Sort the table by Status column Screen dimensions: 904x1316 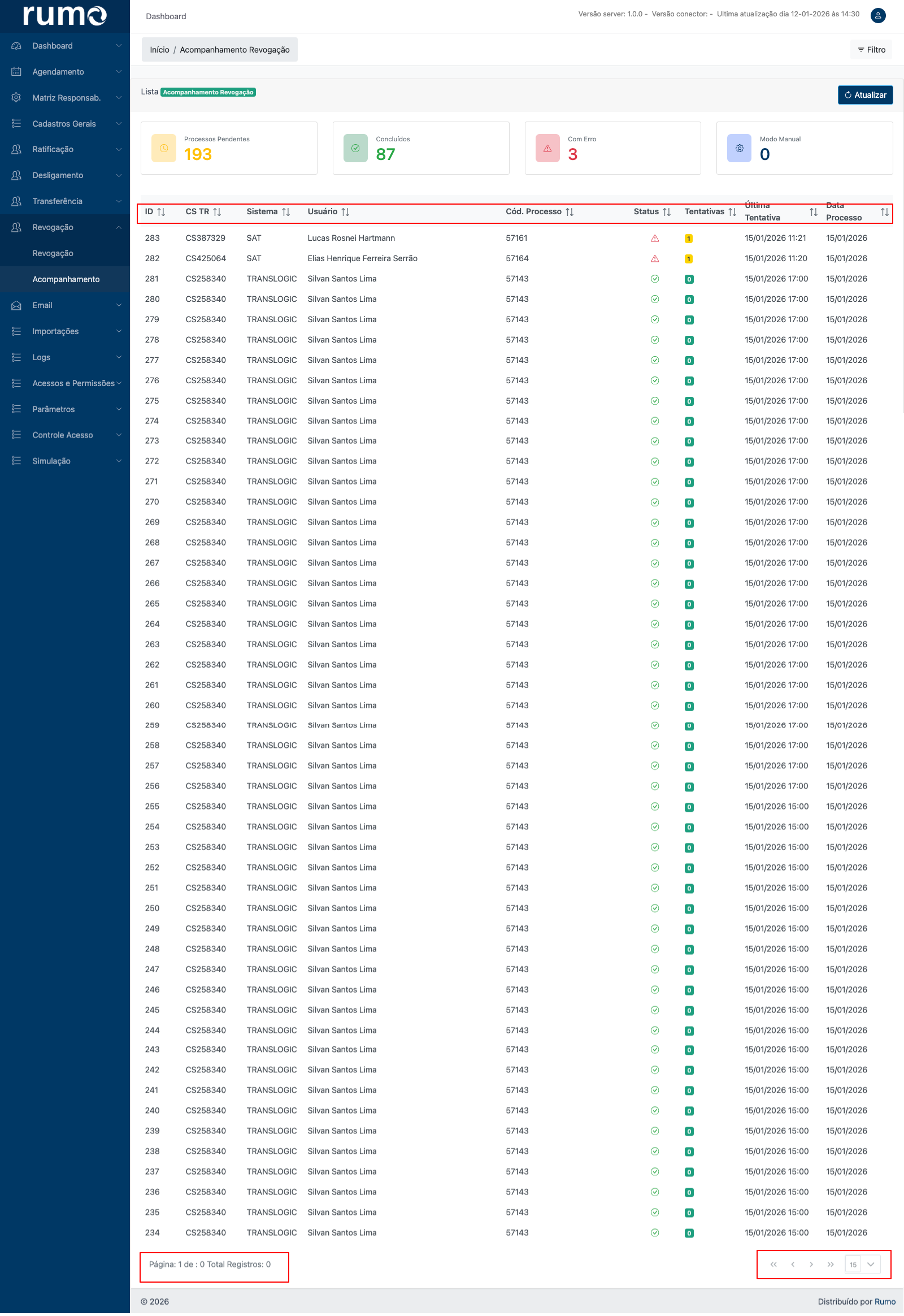click(667, 212)
